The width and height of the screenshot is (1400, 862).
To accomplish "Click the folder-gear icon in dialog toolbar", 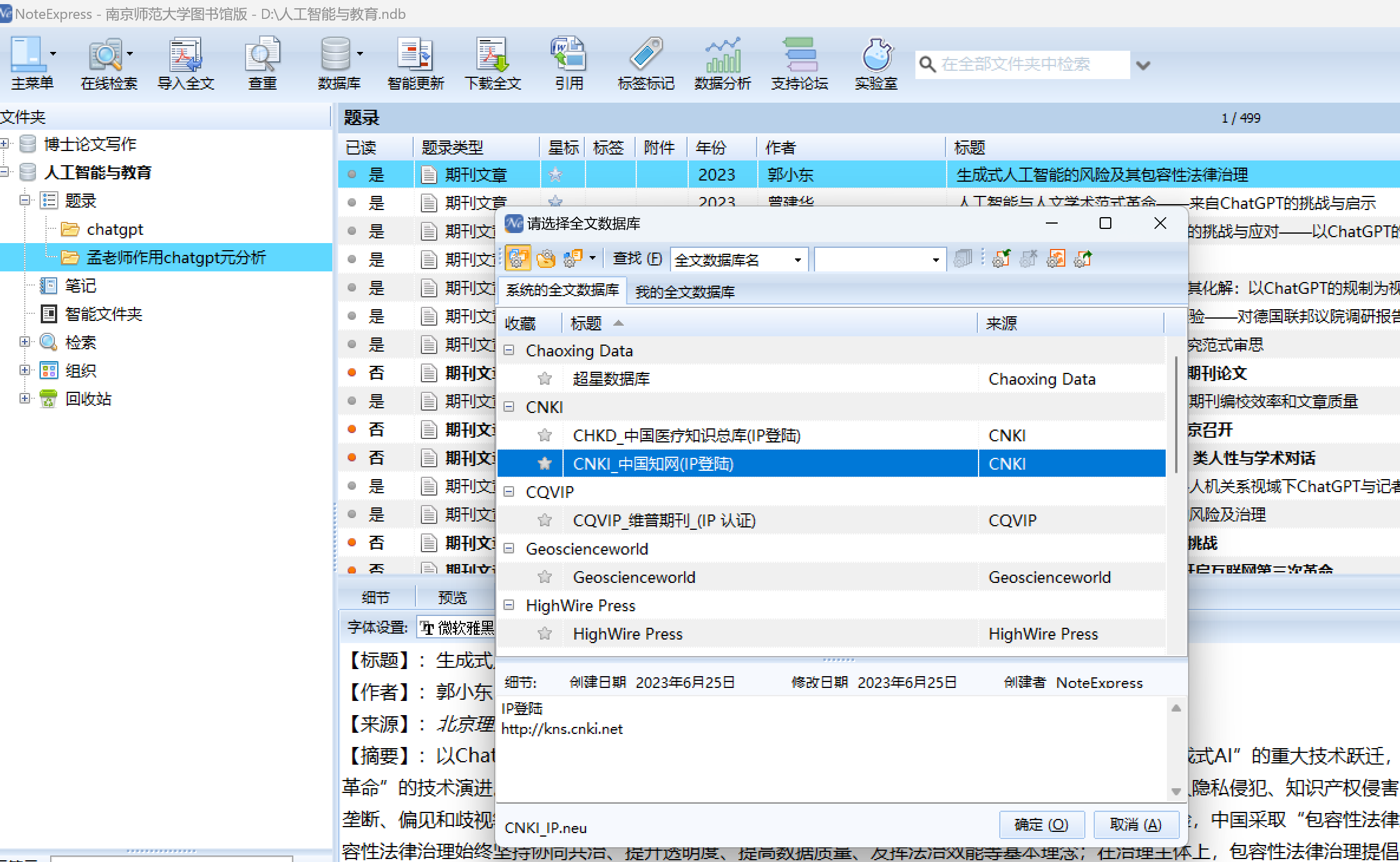I will 546,258.
